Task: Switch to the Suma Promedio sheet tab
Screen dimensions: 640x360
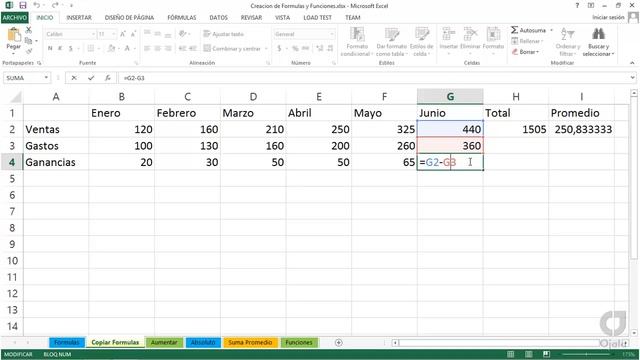Action: pyautogui.click(x=250, y=342)
